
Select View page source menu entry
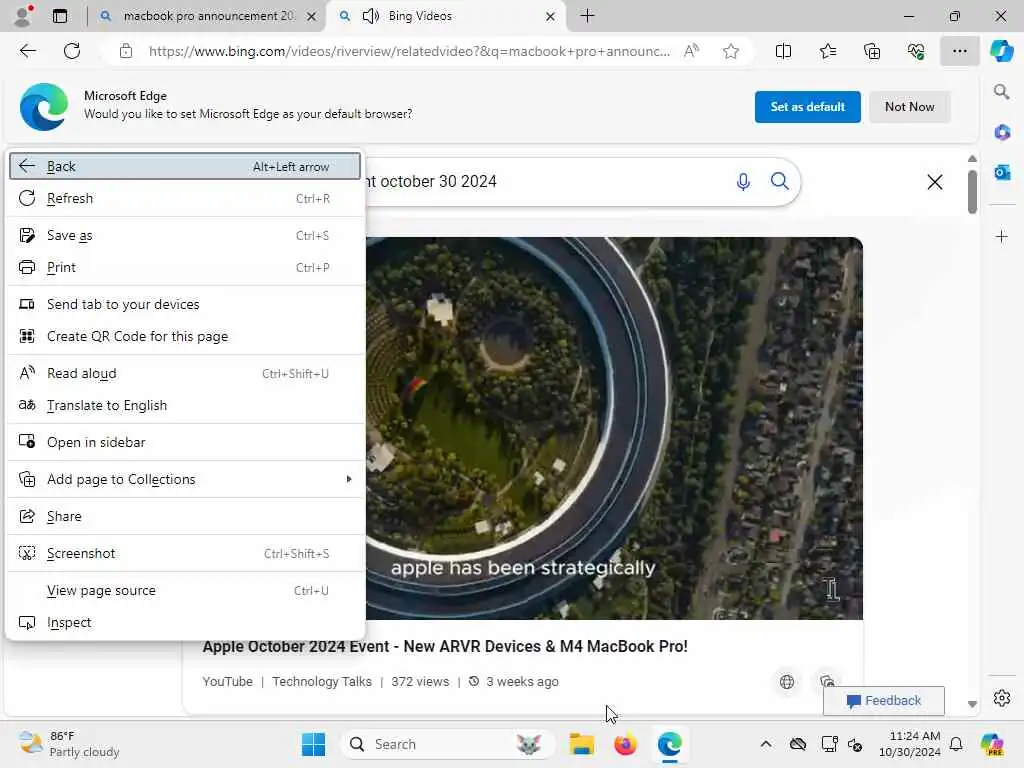click(185, 590)
